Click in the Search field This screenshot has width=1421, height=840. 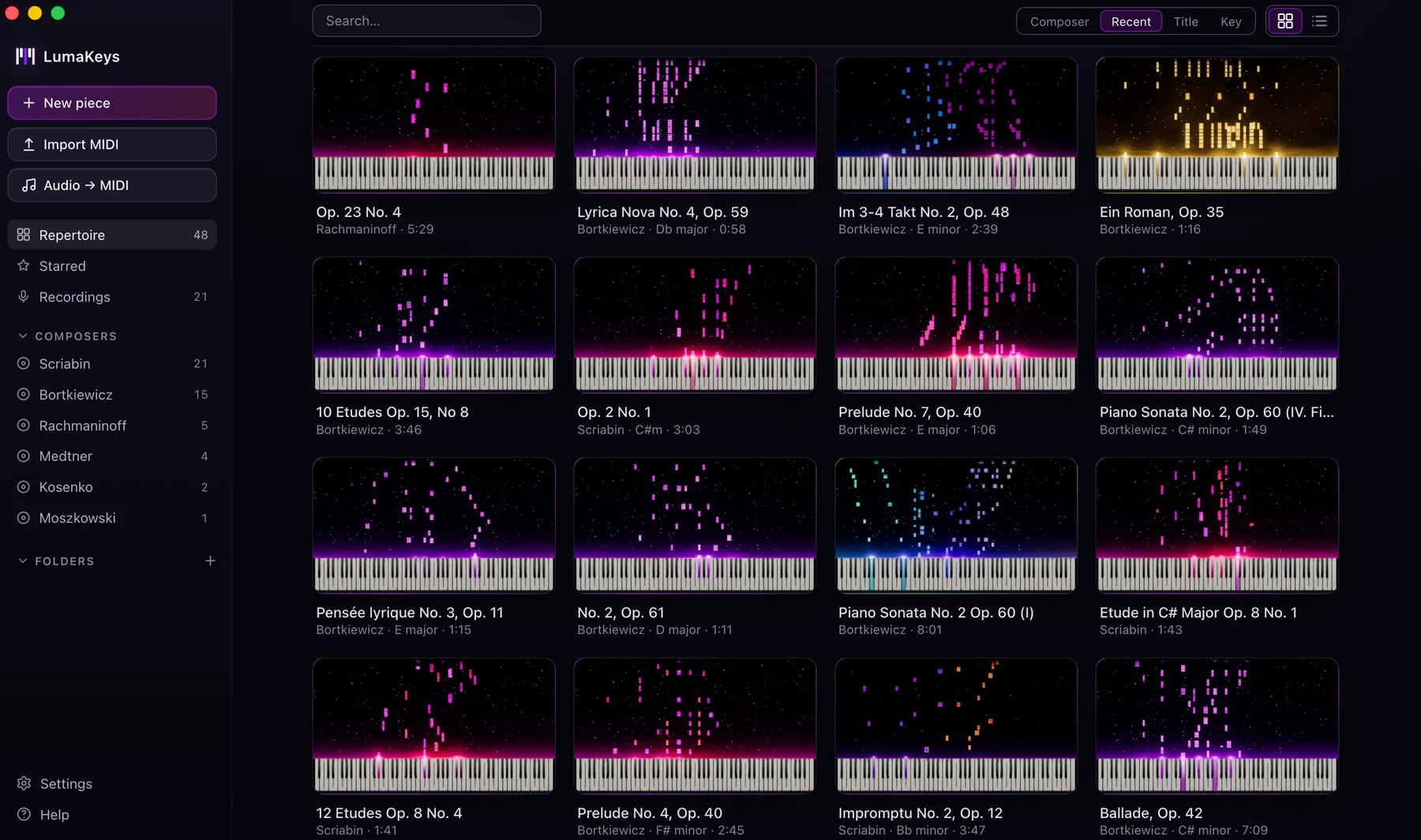(426, 21)
